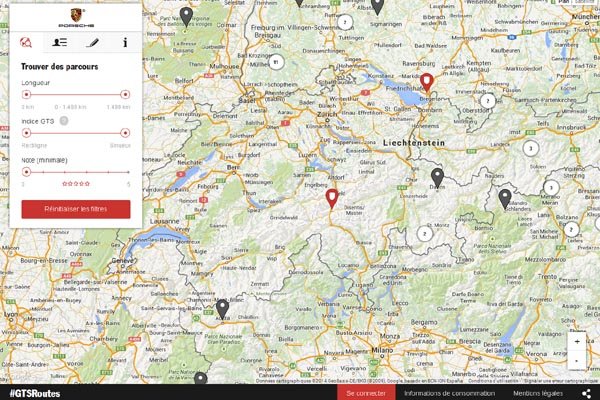Screen dimensions: 600x400
Task: Open Informations de consommation link
Action: 449,393
